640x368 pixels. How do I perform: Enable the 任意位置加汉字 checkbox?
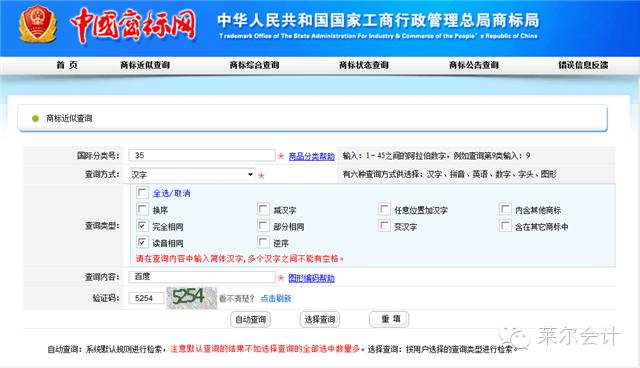(384, 209)
